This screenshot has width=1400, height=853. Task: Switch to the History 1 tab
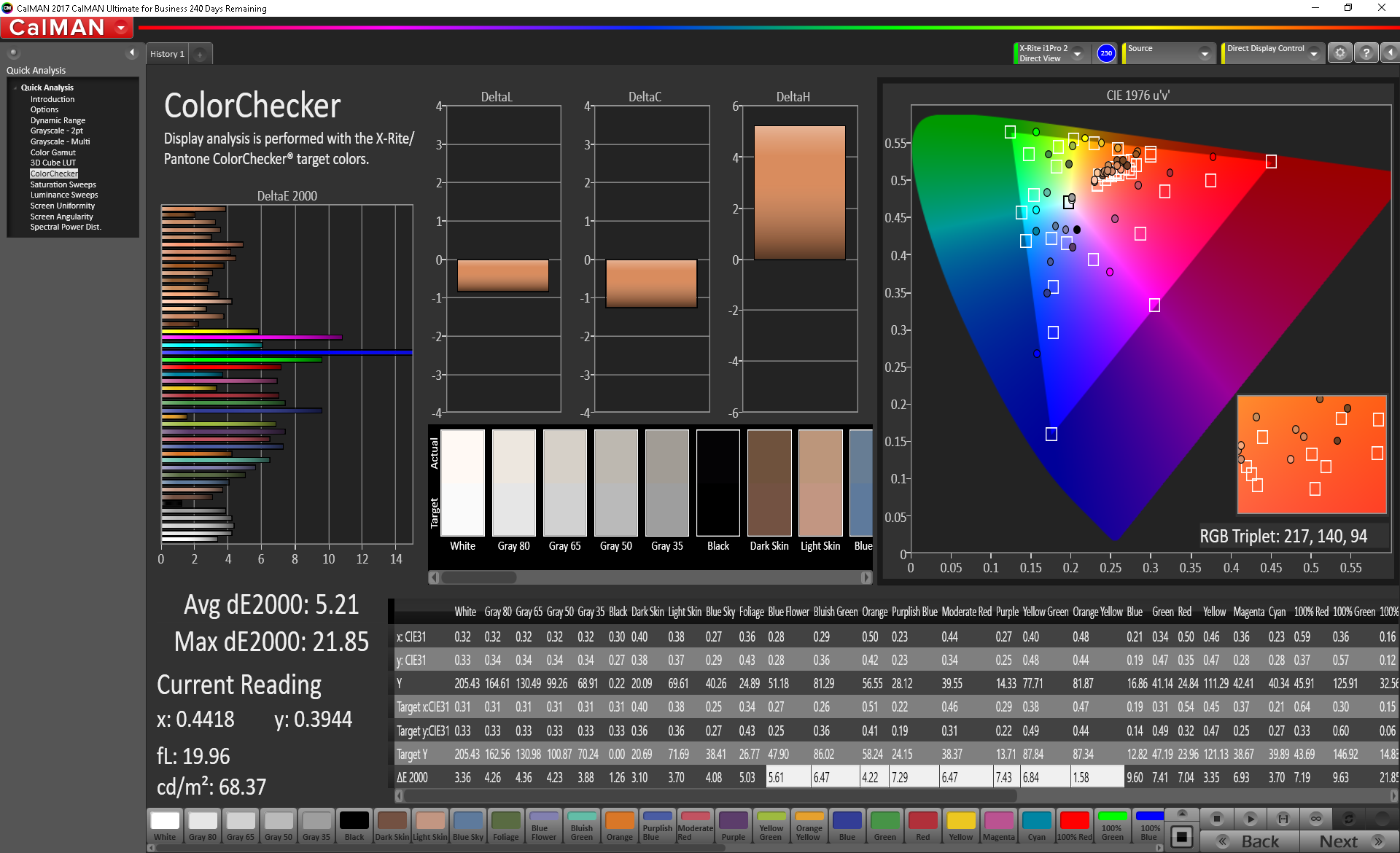click(x=167, y=54)
